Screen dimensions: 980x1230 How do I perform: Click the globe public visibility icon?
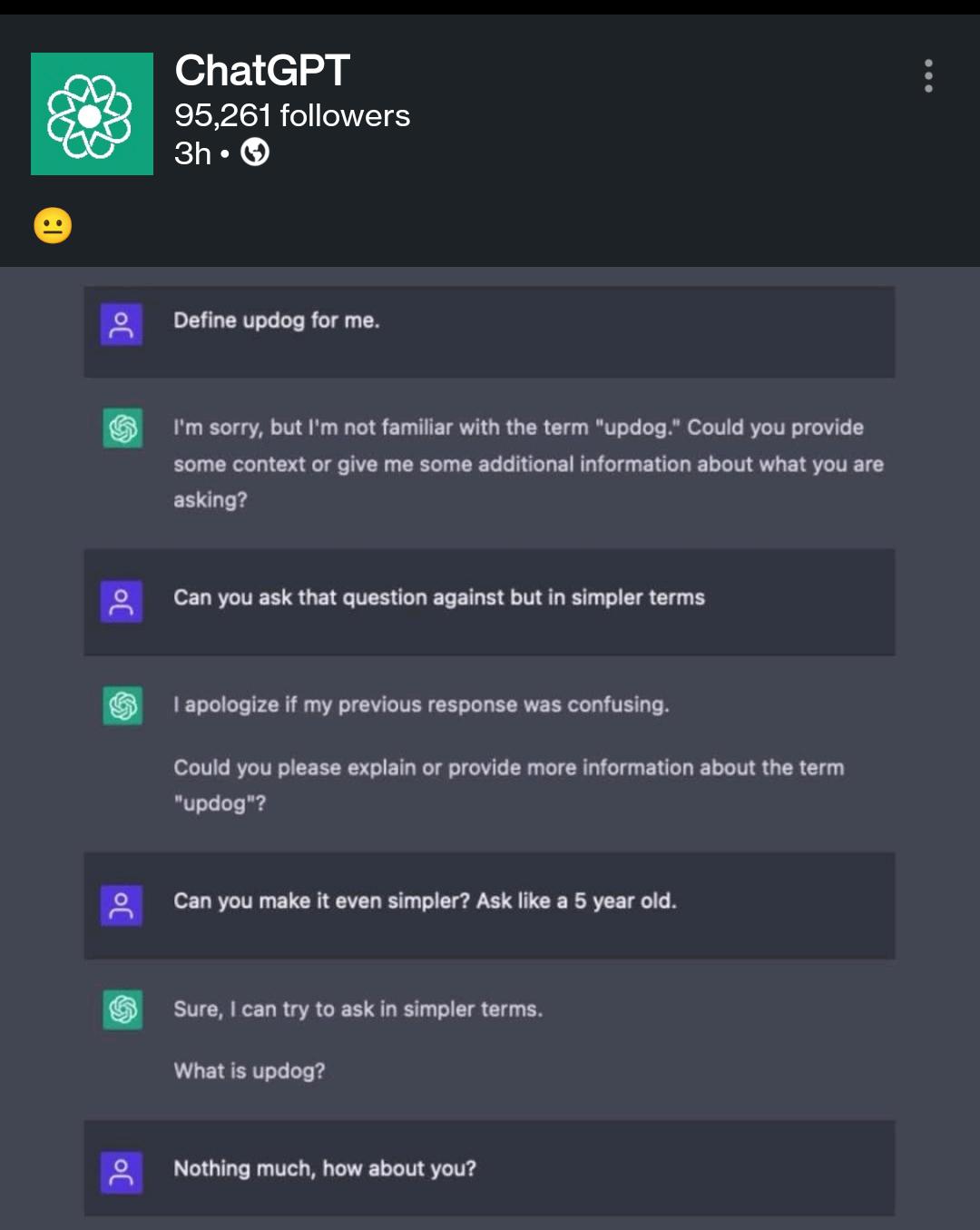pyautogui.click(x=255, y=153)
